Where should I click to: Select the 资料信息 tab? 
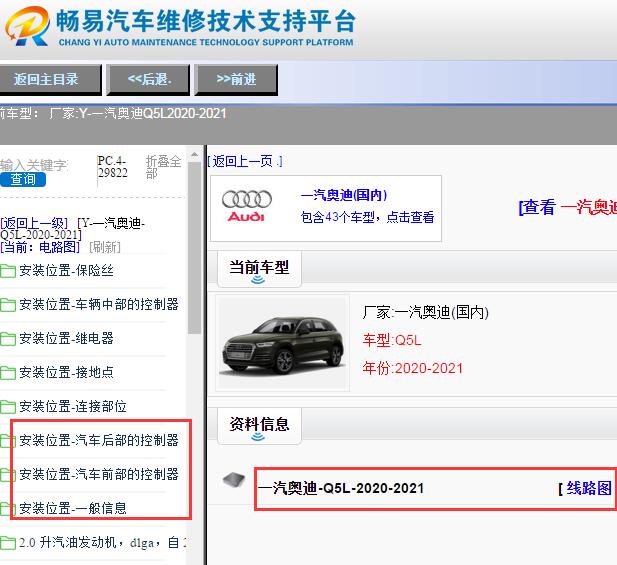(x=259, y=426)
